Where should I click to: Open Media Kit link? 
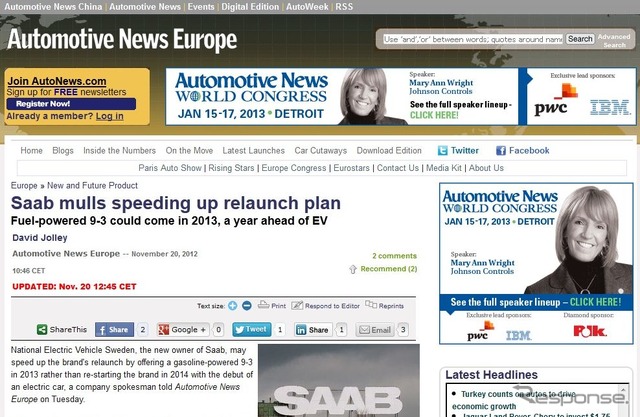pos(444,168)
